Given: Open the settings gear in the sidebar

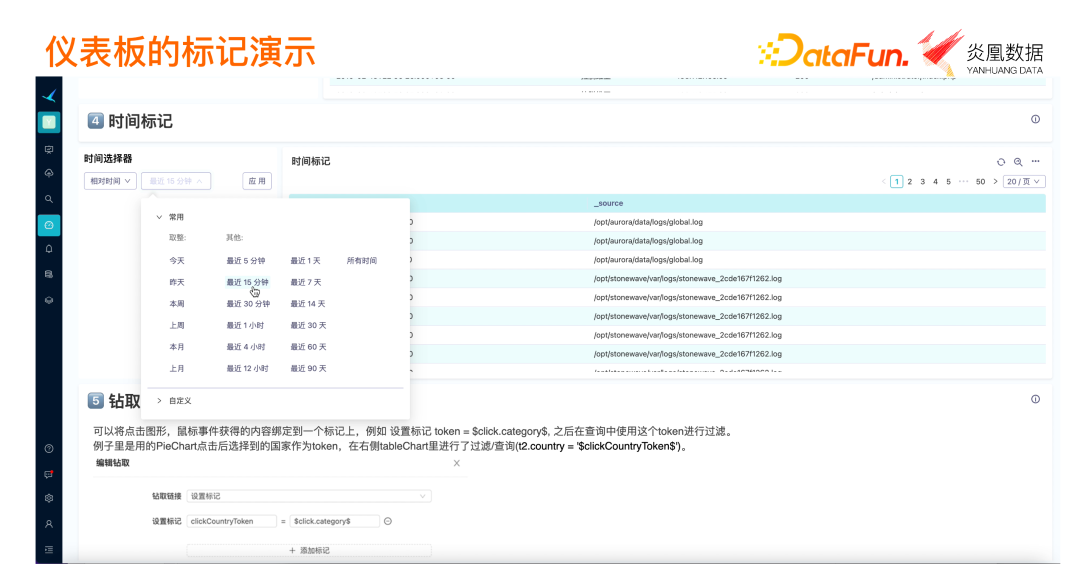Looking at the screenshot, I should (49, 498).
